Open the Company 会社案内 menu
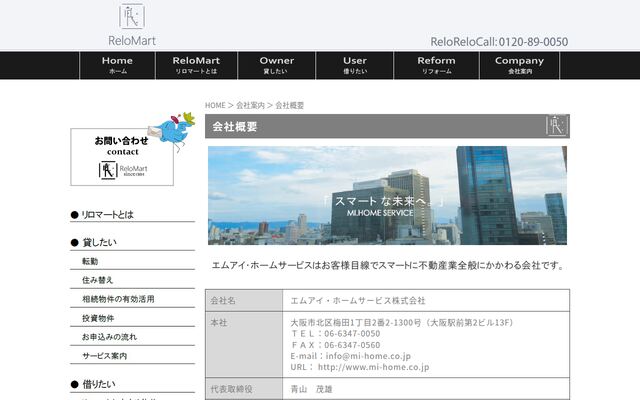 520,65
